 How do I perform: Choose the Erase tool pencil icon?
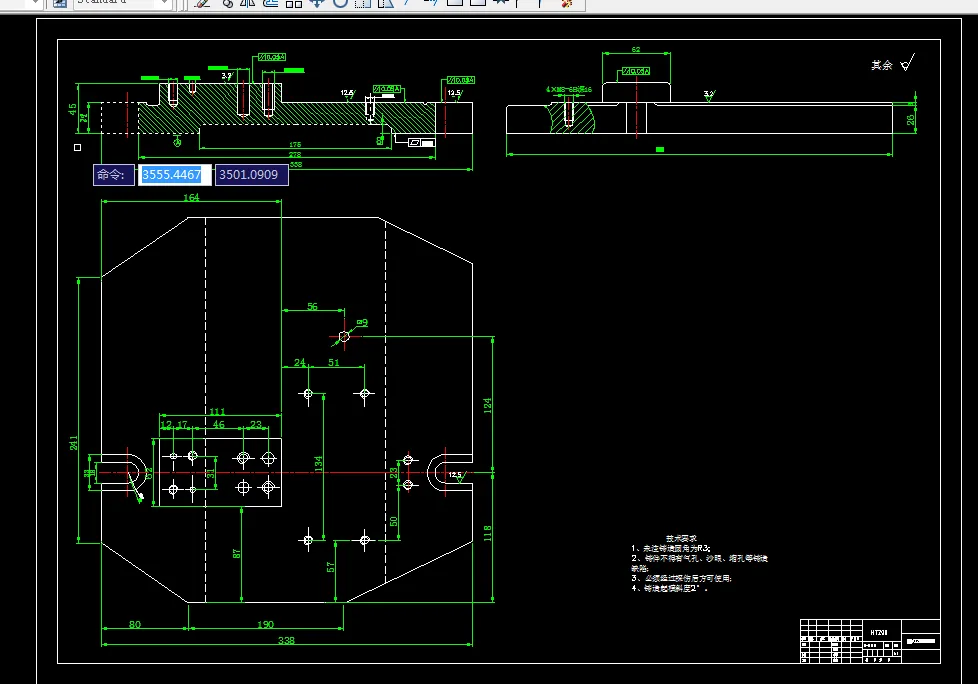pyautogui.click(x=202, y=3)
